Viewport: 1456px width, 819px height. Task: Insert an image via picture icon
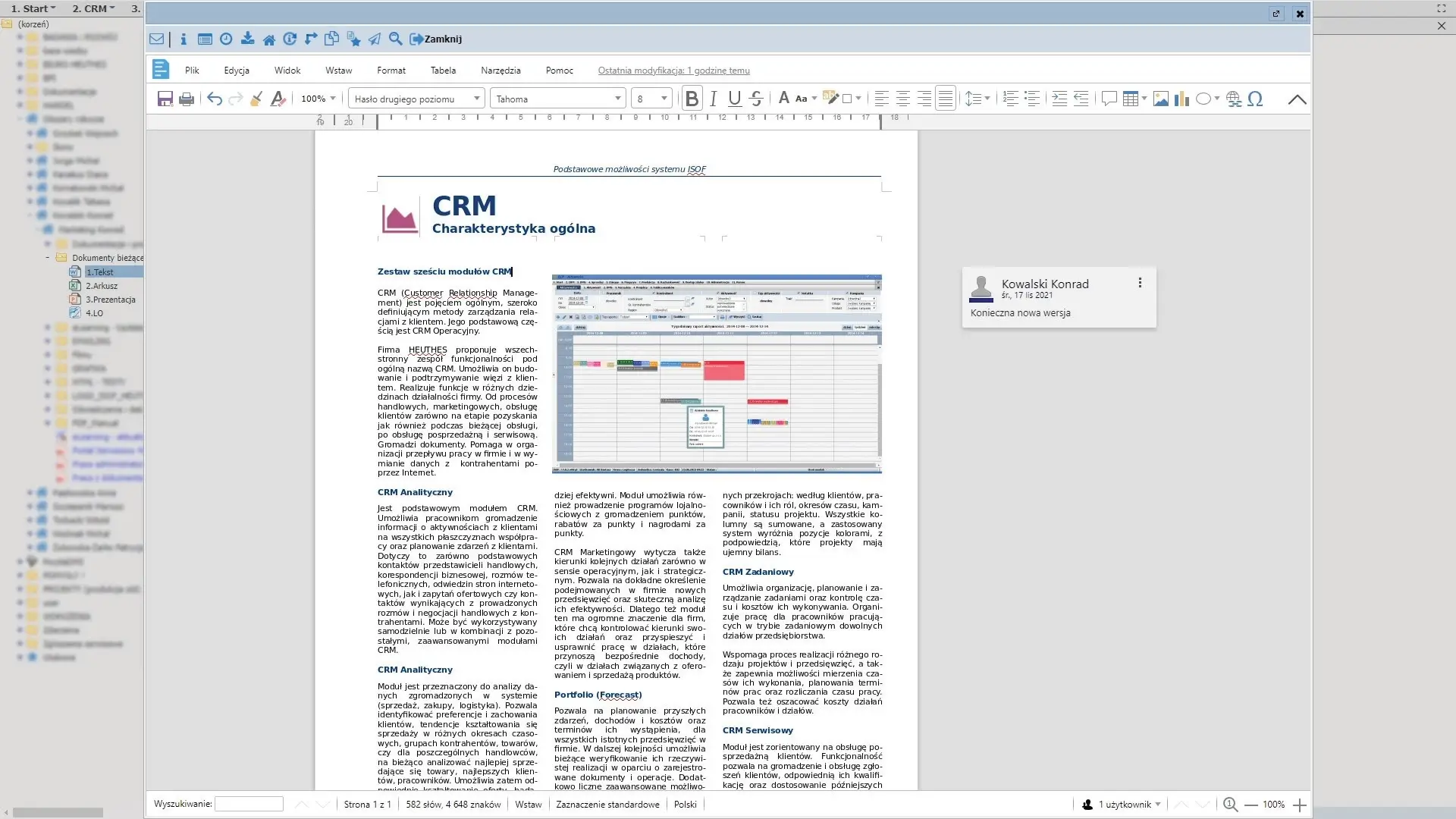coord(1160,99)
